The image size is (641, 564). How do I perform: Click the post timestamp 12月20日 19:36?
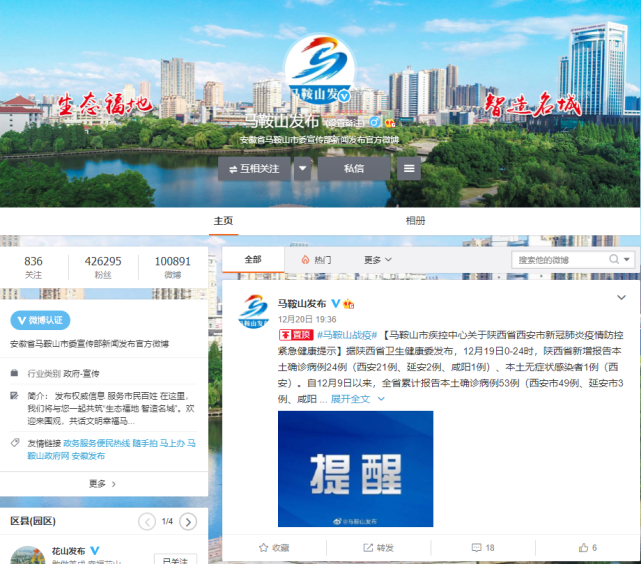coord(307,319)
